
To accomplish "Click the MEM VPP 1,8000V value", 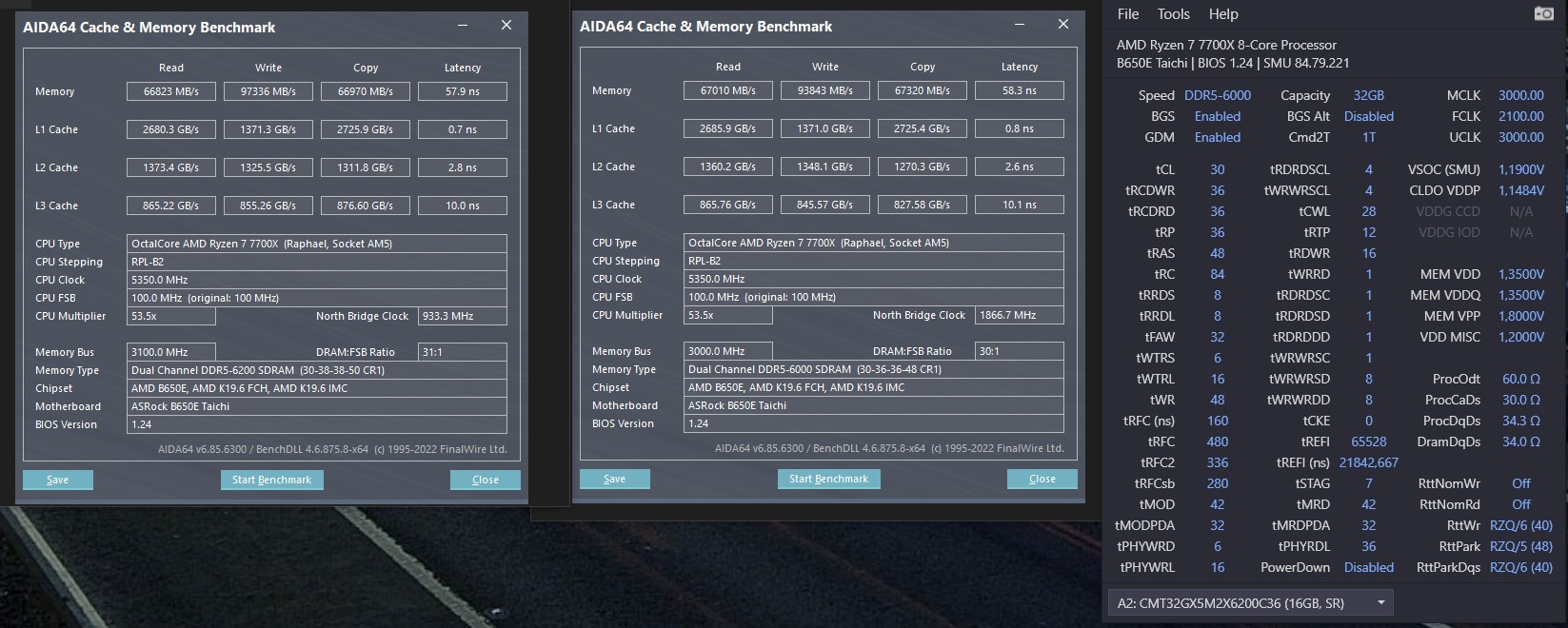I will pyautogui.click(x=1521, y=316).
